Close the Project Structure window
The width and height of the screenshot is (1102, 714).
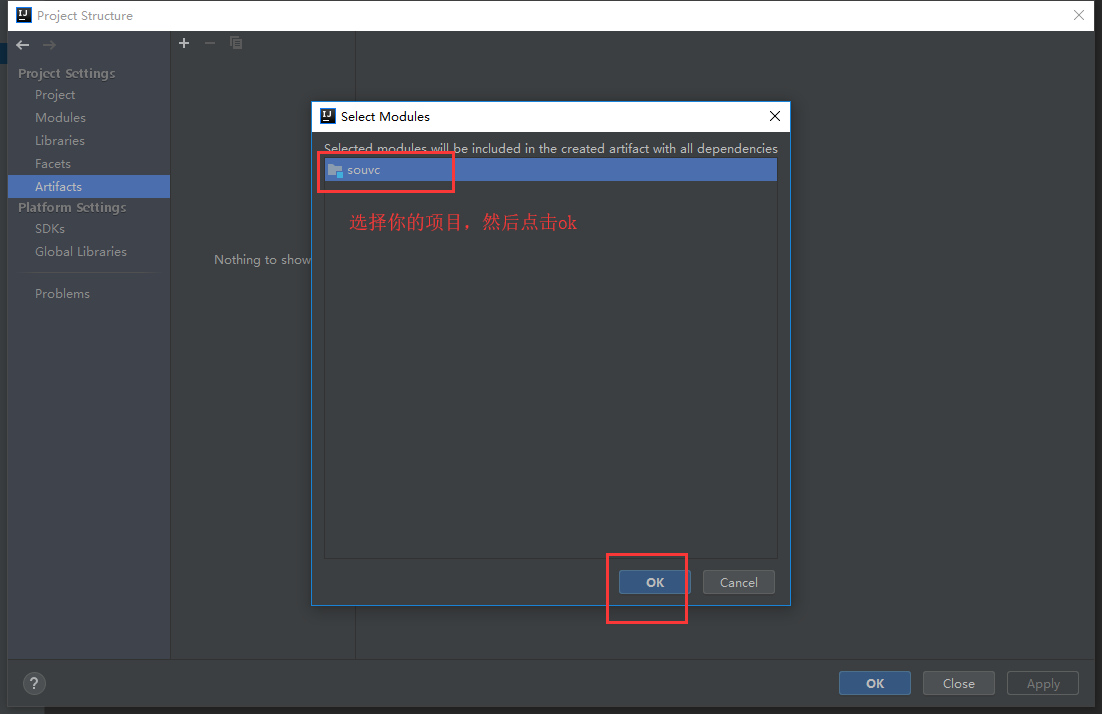click(1079, 15)
